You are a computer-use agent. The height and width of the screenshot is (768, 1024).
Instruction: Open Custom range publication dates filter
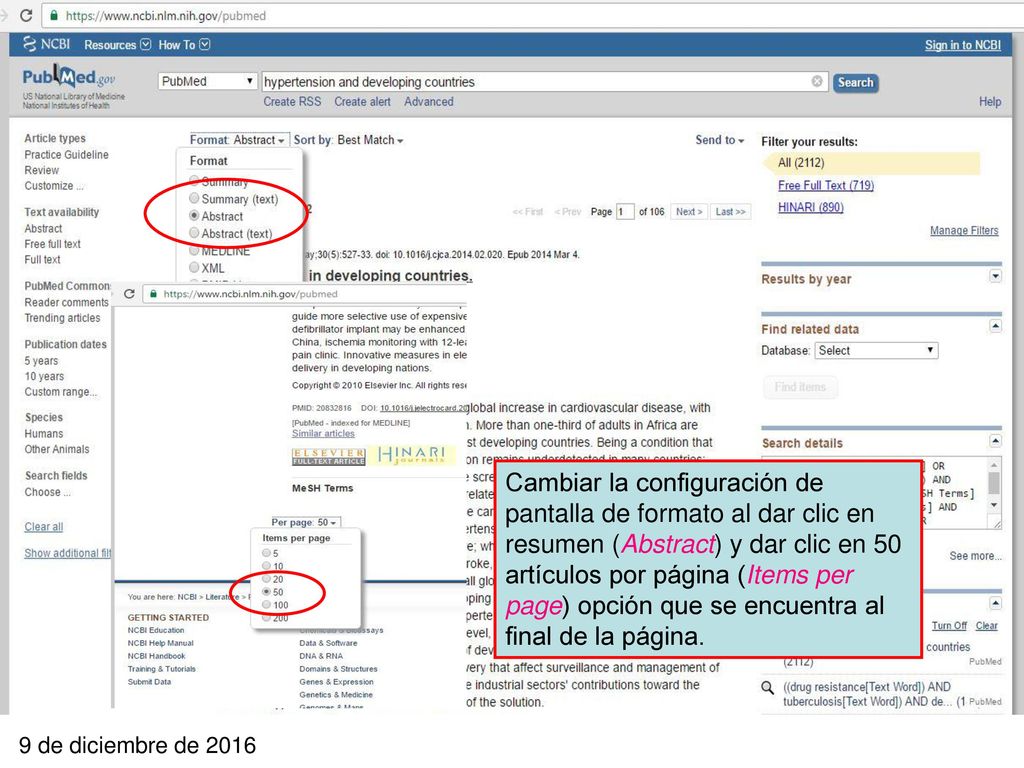(x=60, y=392)
